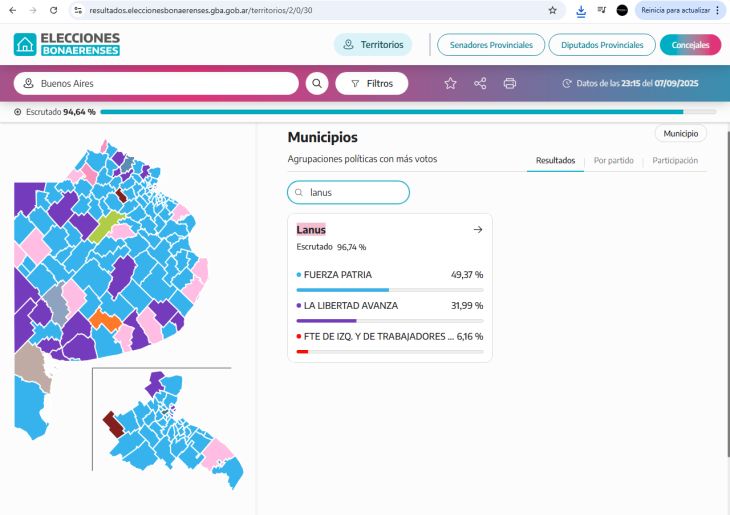Open the Chrome three-dot menu
This screenshot has width=730, height=515.
click(717, 10)
